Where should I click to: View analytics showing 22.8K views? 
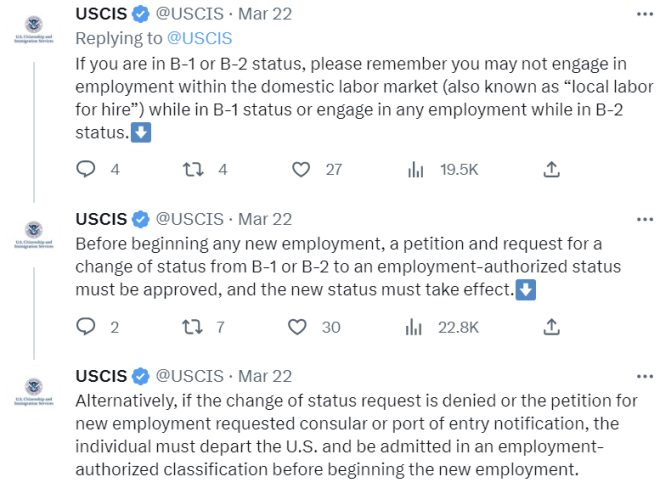click(x=415, y=327)
